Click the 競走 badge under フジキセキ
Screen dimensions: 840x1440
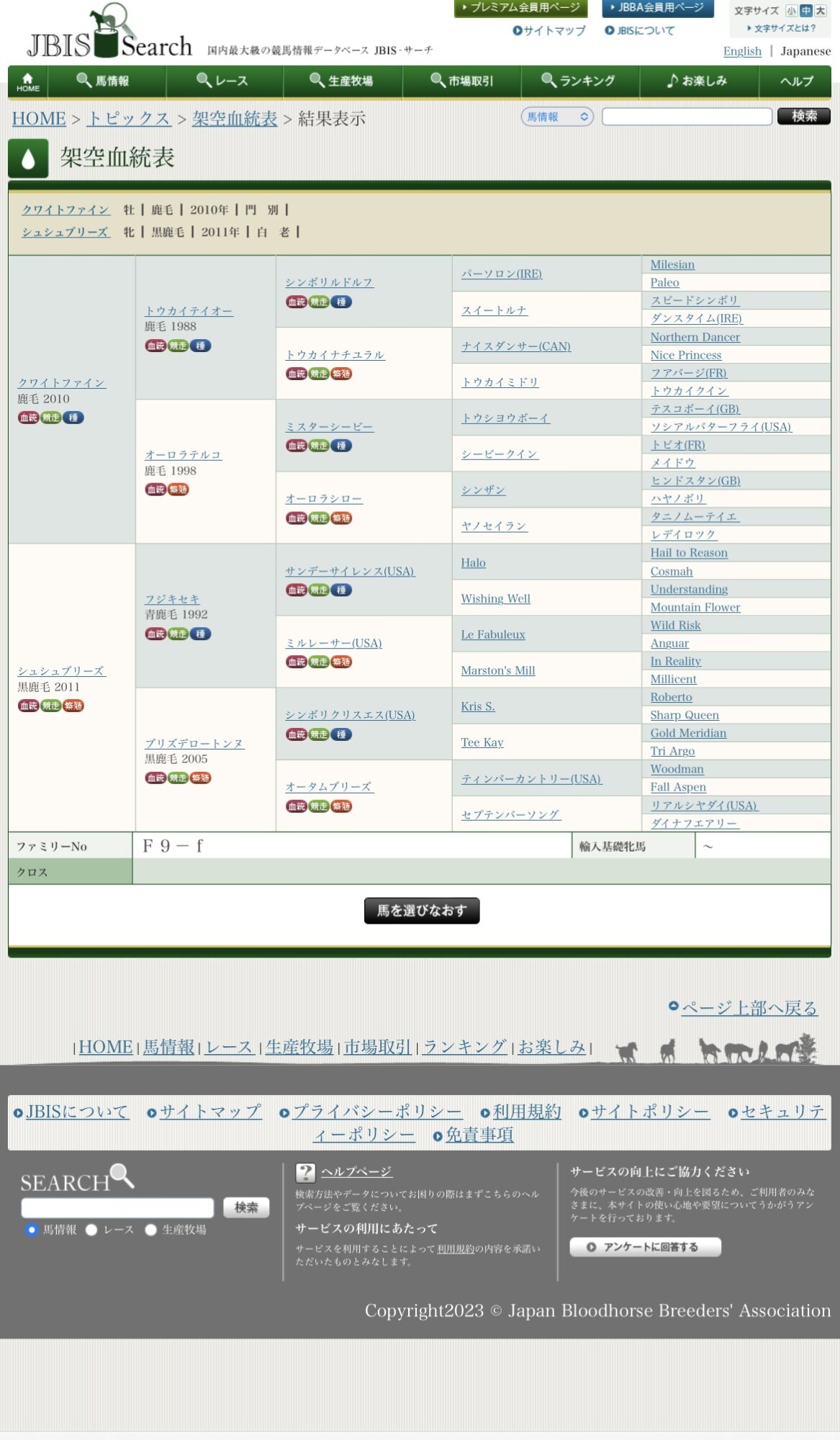coord(179,634)
